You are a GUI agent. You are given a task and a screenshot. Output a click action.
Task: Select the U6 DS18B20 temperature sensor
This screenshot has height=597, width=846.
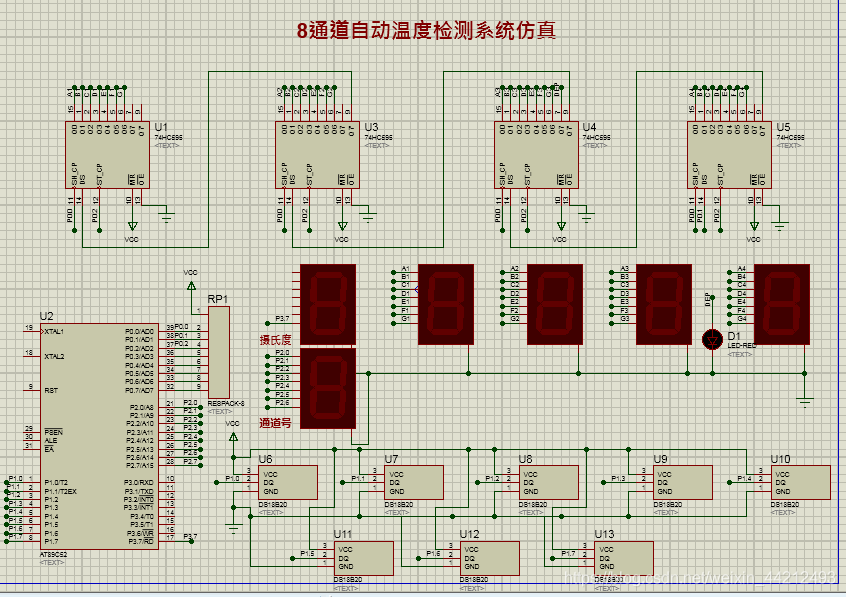[x=288, y=483]
